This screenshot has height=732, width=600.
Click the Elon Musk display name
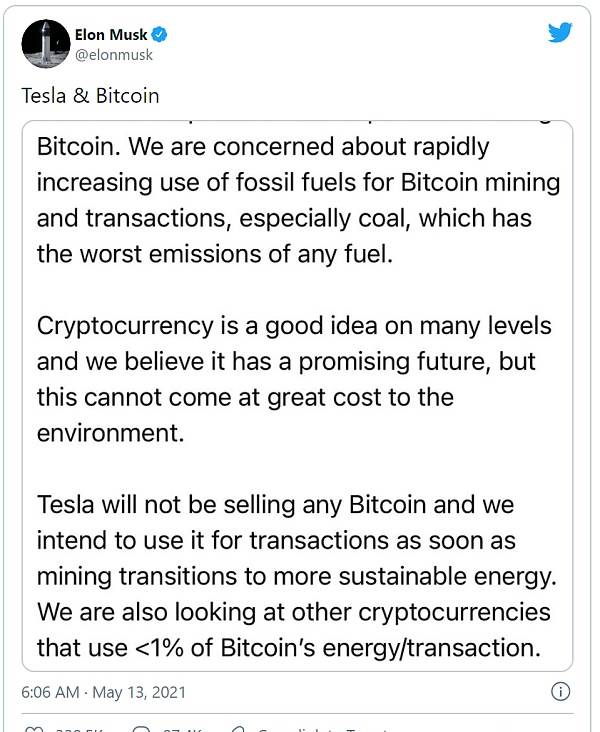coord(111,35)
